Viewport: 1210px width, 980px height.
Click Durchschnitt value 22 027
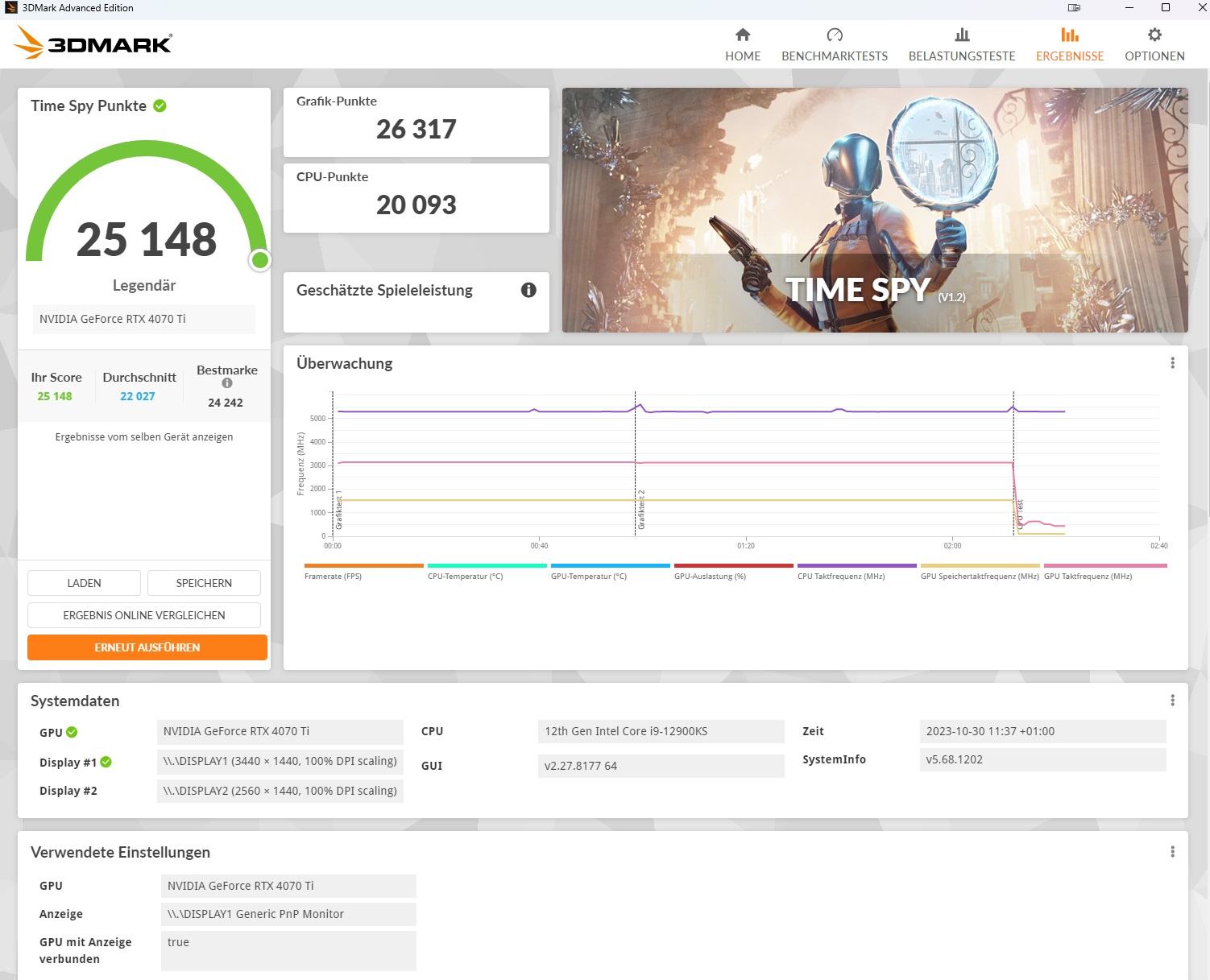coord(138,396)
